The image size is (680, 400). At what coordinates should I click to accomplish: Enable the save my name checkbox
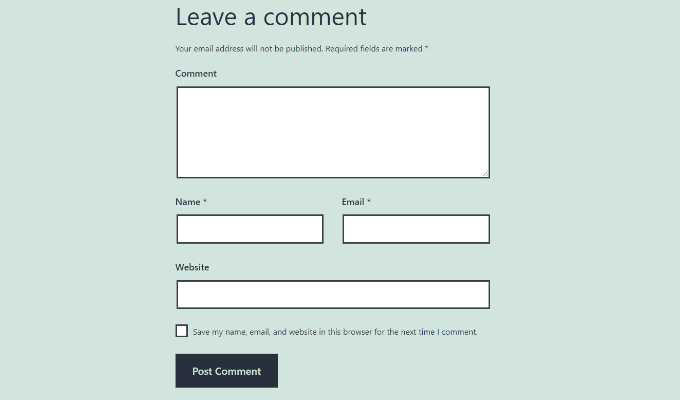(182, 331)
